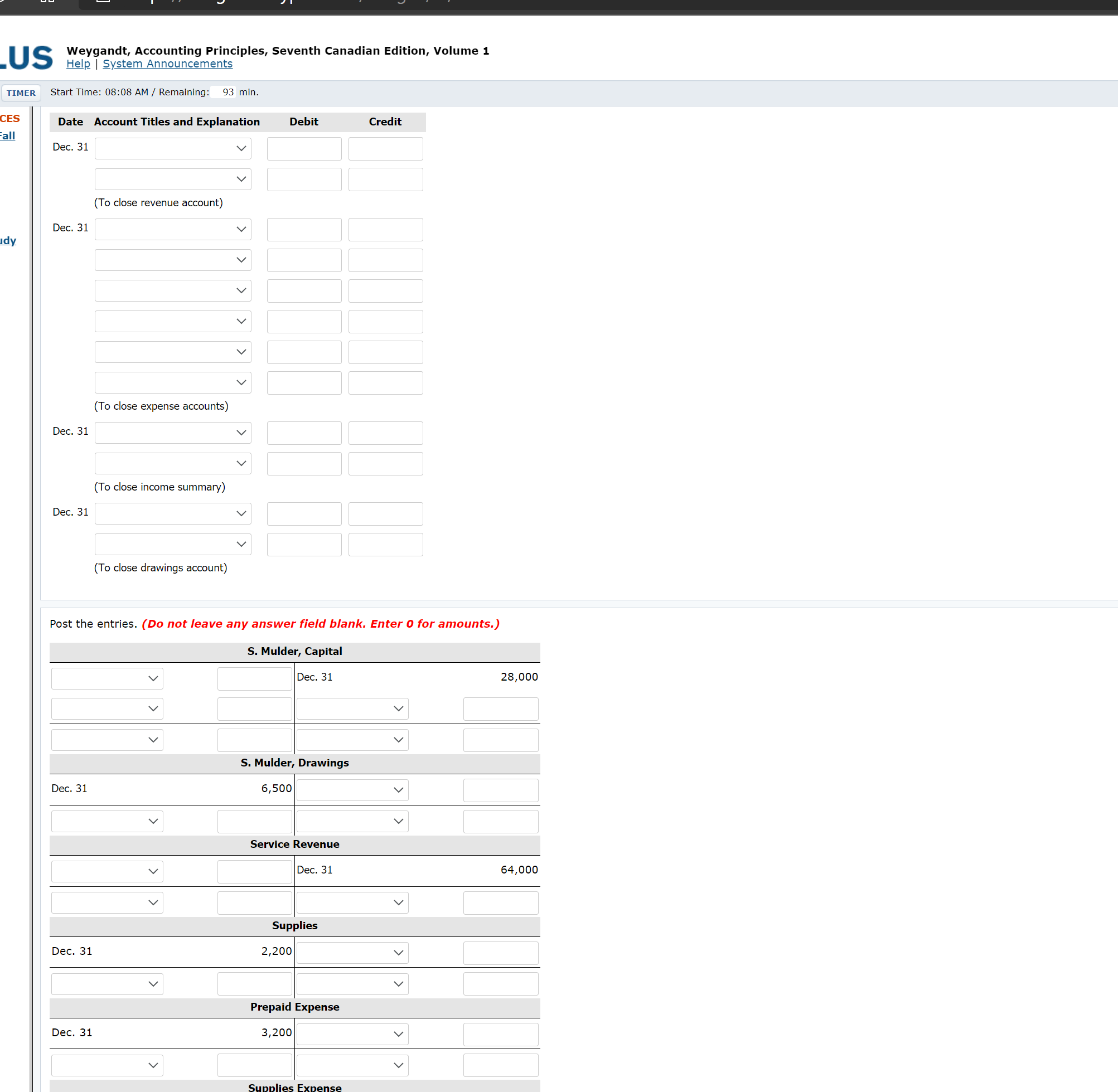The image size is (1118, 1092).
Task: Open the dropdown next to 2,200 in Supplies ledger
Action: coord(352,953)
